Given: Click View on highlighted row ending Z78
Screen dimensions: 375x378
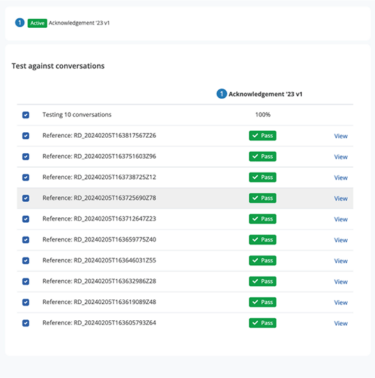Looking at the screenshot, I should pos(341,198).
